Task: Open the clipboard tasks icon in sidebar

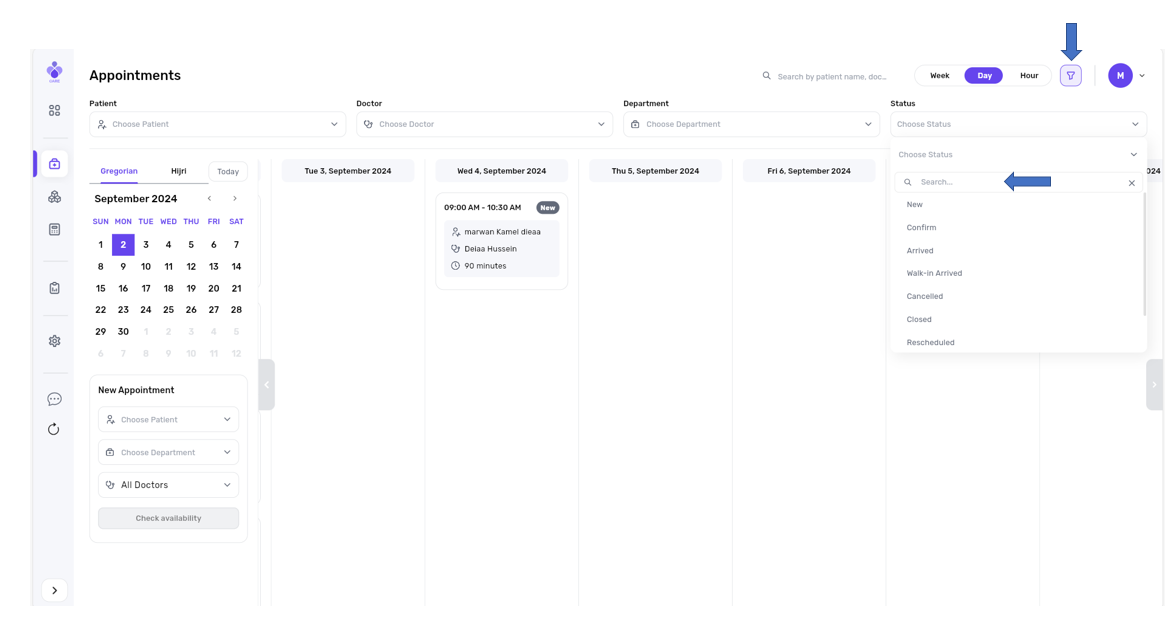Action: click(54, 288)
